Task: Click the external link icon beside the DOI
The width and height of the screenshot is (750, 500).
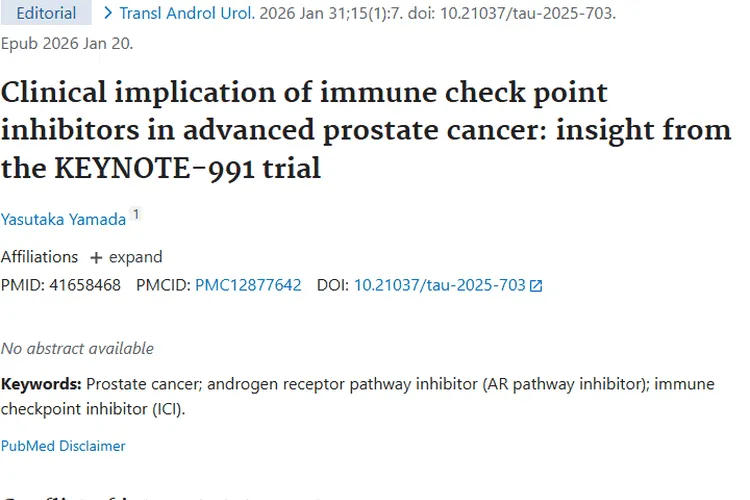Action: click(x=536, y=286)
